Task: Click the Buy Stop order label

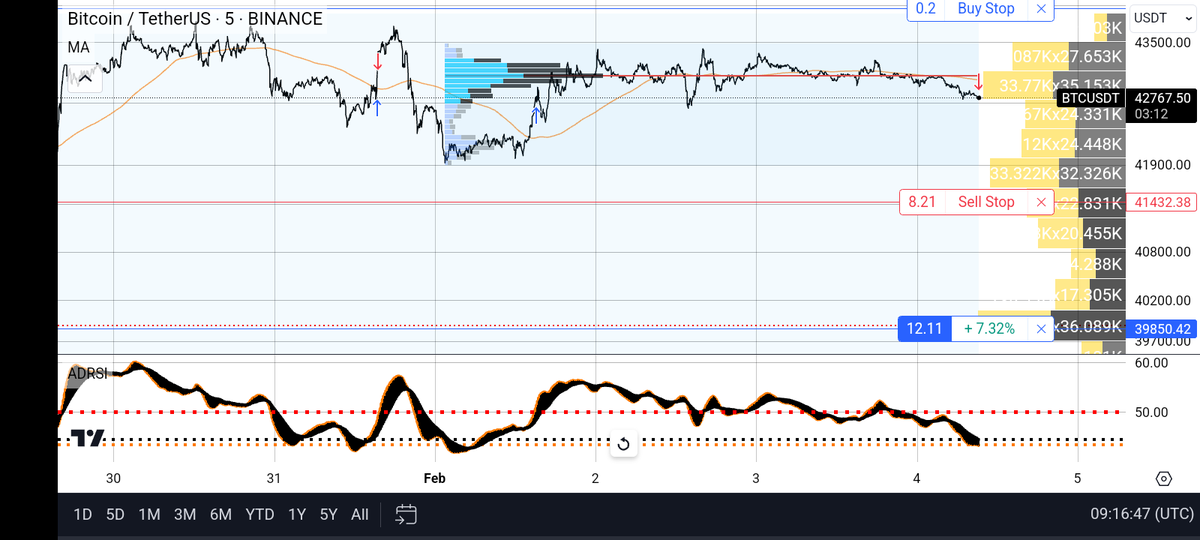Action: click(x=986, y=9)
